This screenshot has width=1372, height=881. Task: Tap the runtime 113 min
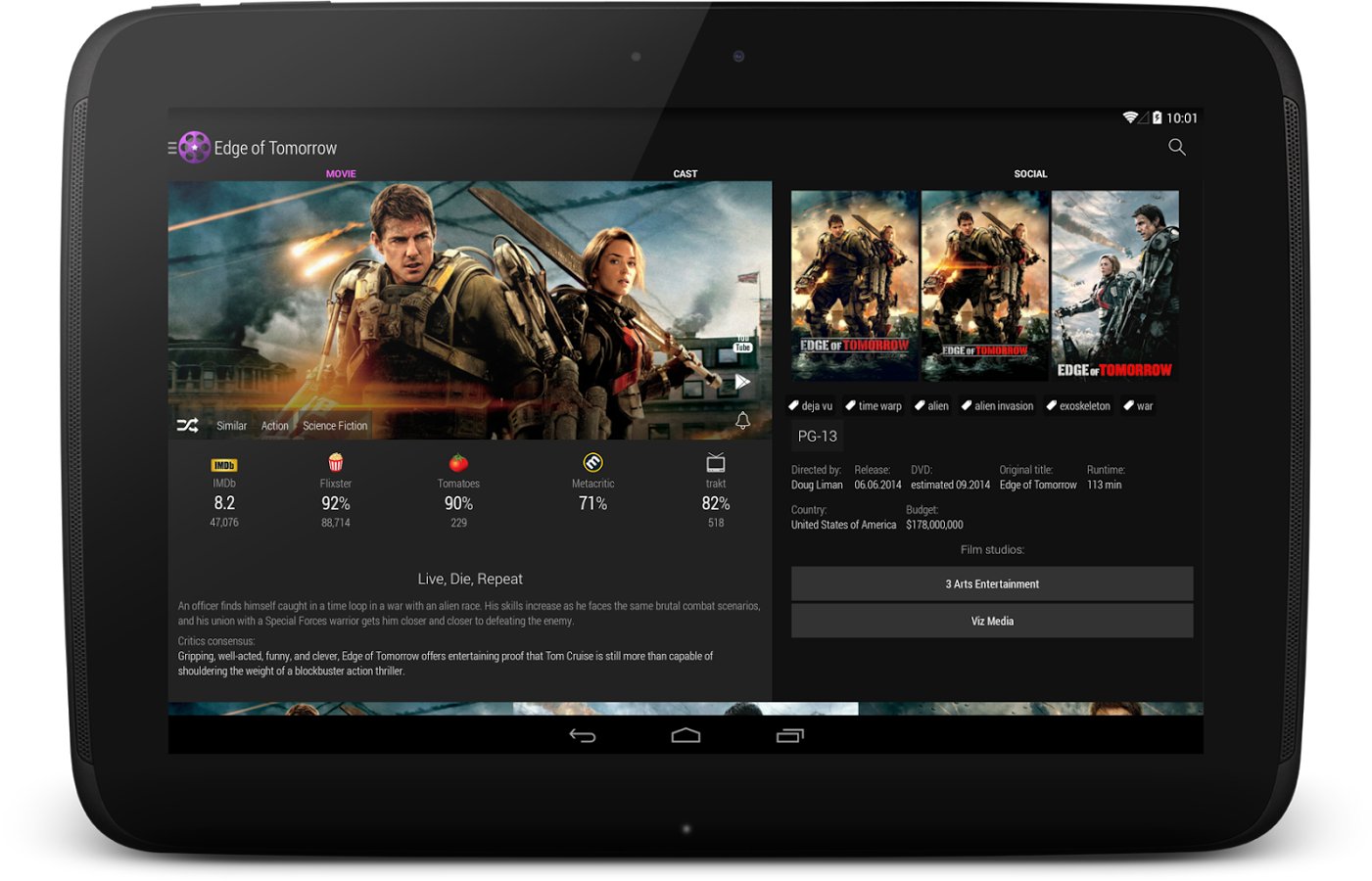1105,485
